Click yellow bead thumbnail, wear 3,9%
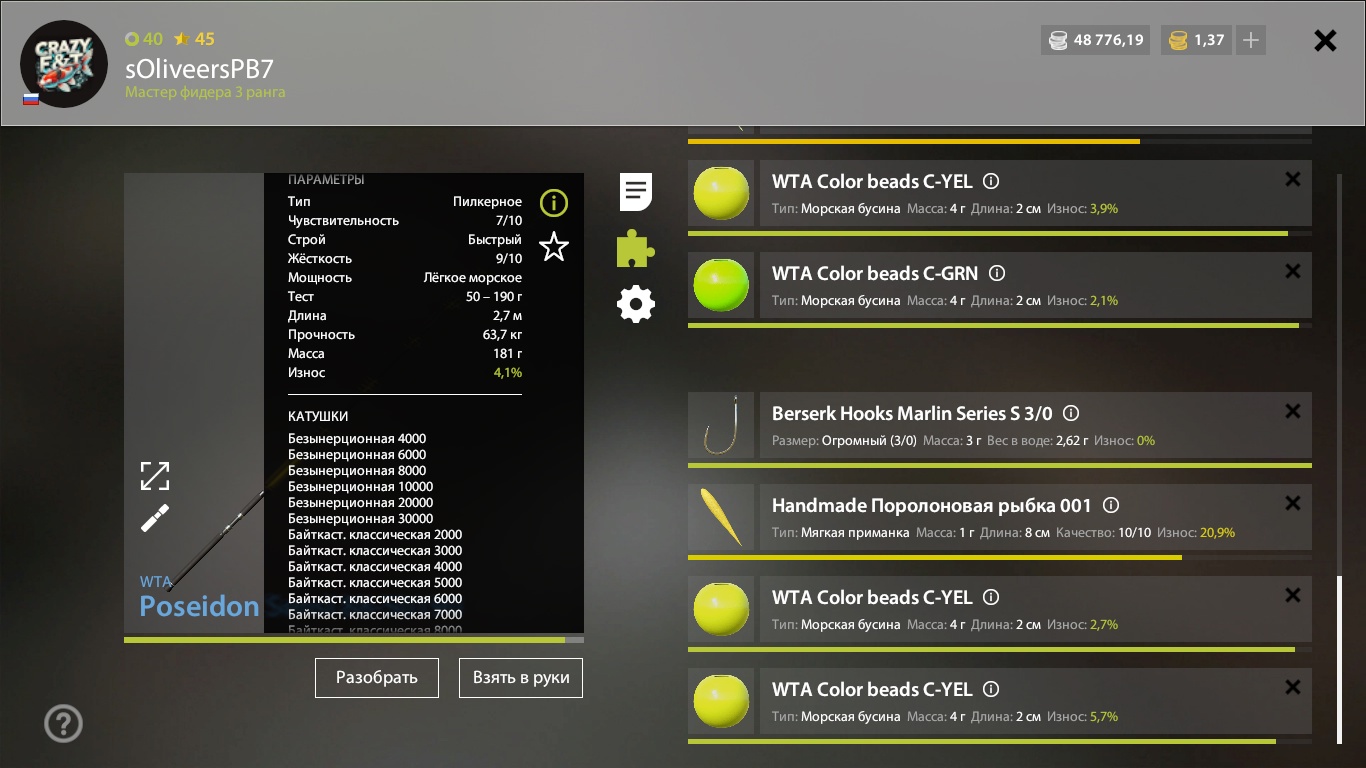1366x768 pixels. click(x=721, y=193)
